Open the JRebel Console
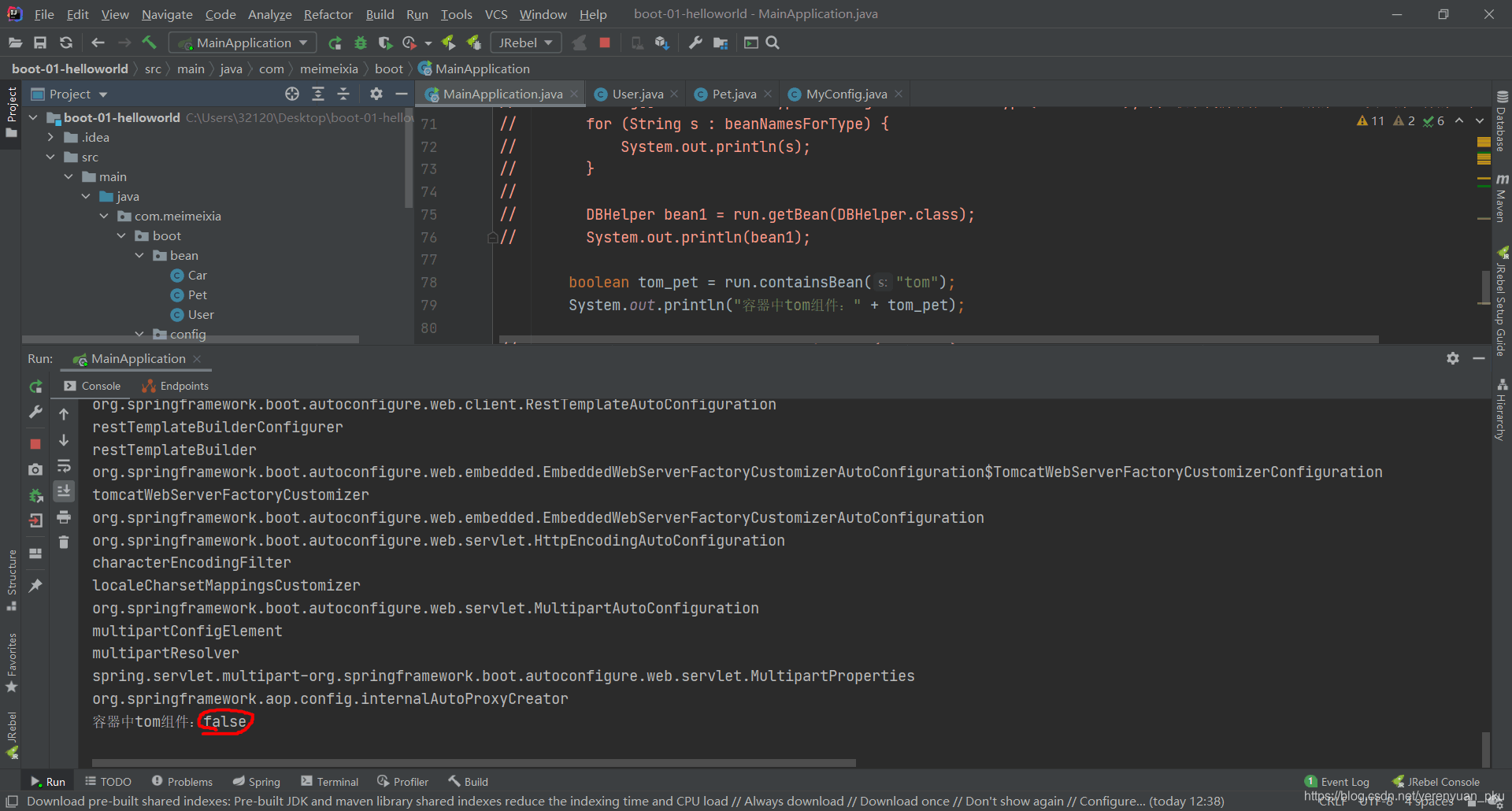The height and width of the screenshot is (811, 1512). (x=1436, y=782)
